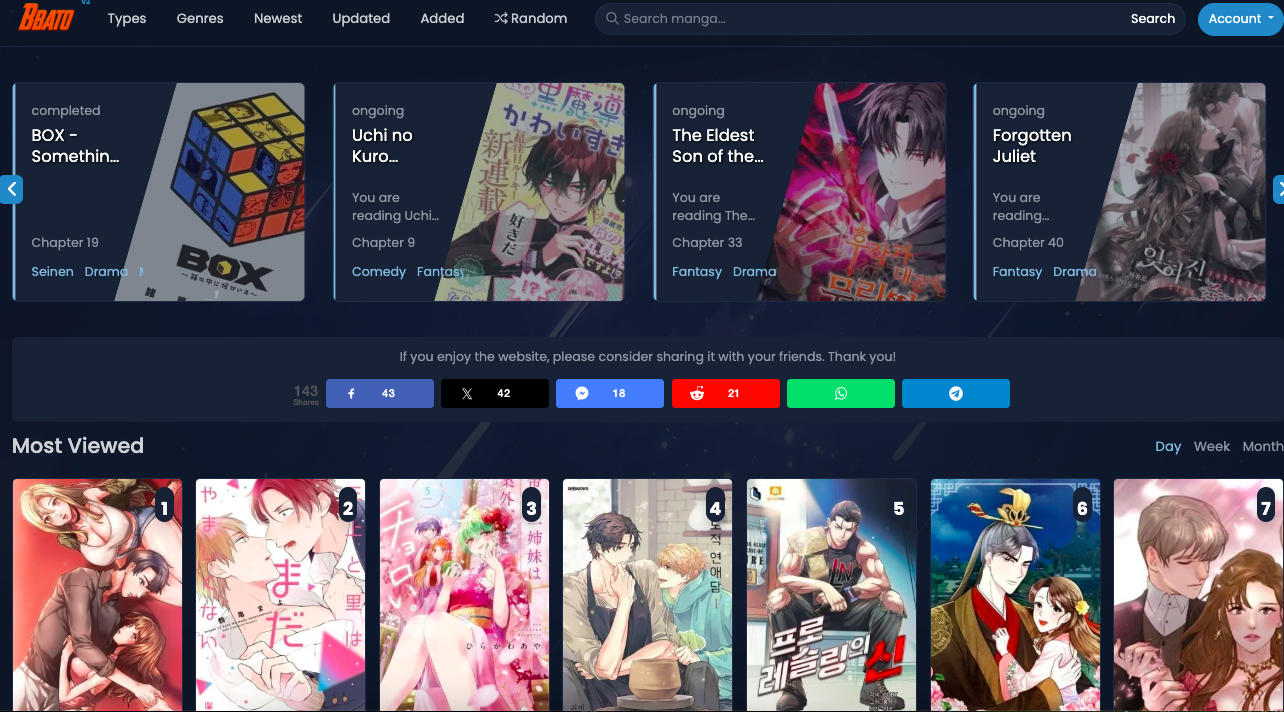Click the carousel left arrow
Viewport: 1284px width, 712px height.
tap(11, 189)
